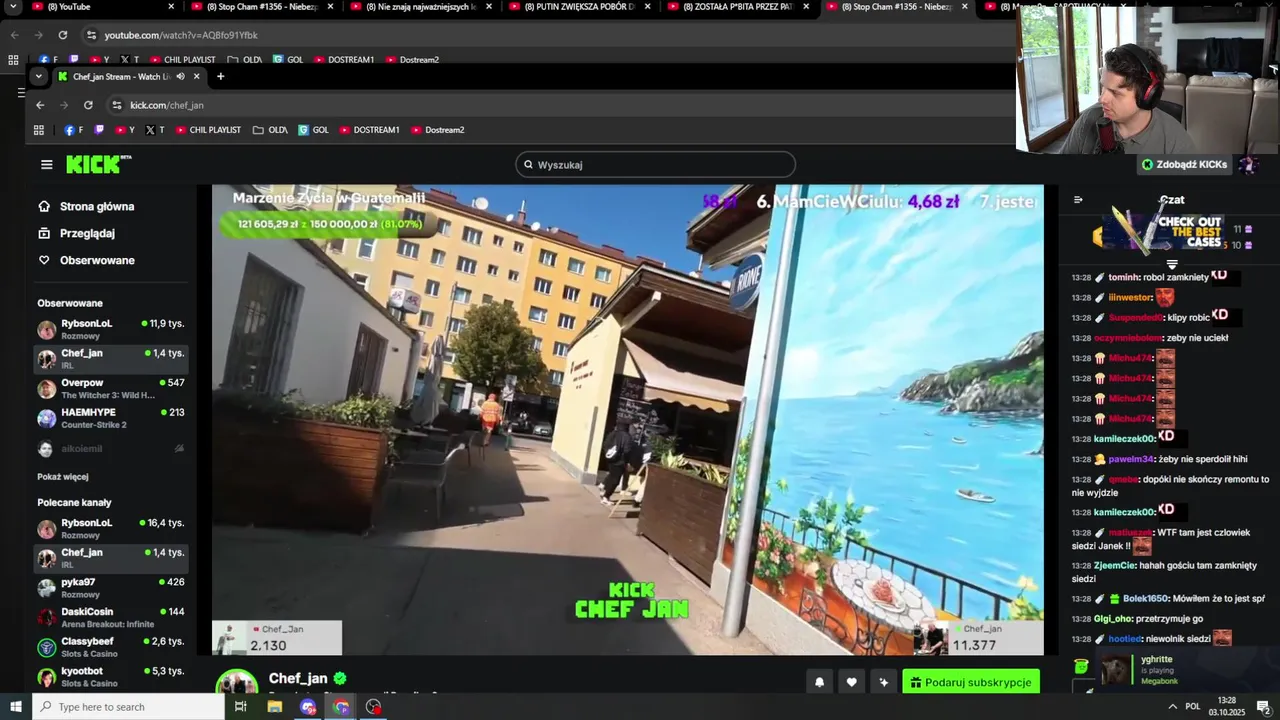Open Chrome from the taskbar
The image size is (1280, 720).
point(341,707)
